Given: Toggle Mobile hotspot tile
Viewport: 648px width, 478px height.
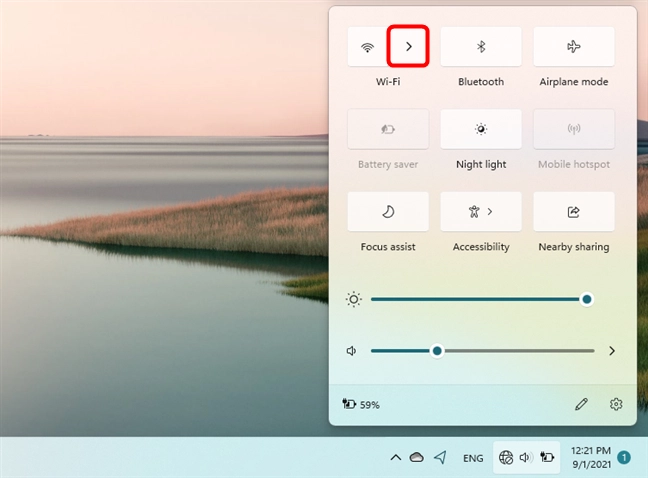Looking at the screenshot, I should click(574, 129).
